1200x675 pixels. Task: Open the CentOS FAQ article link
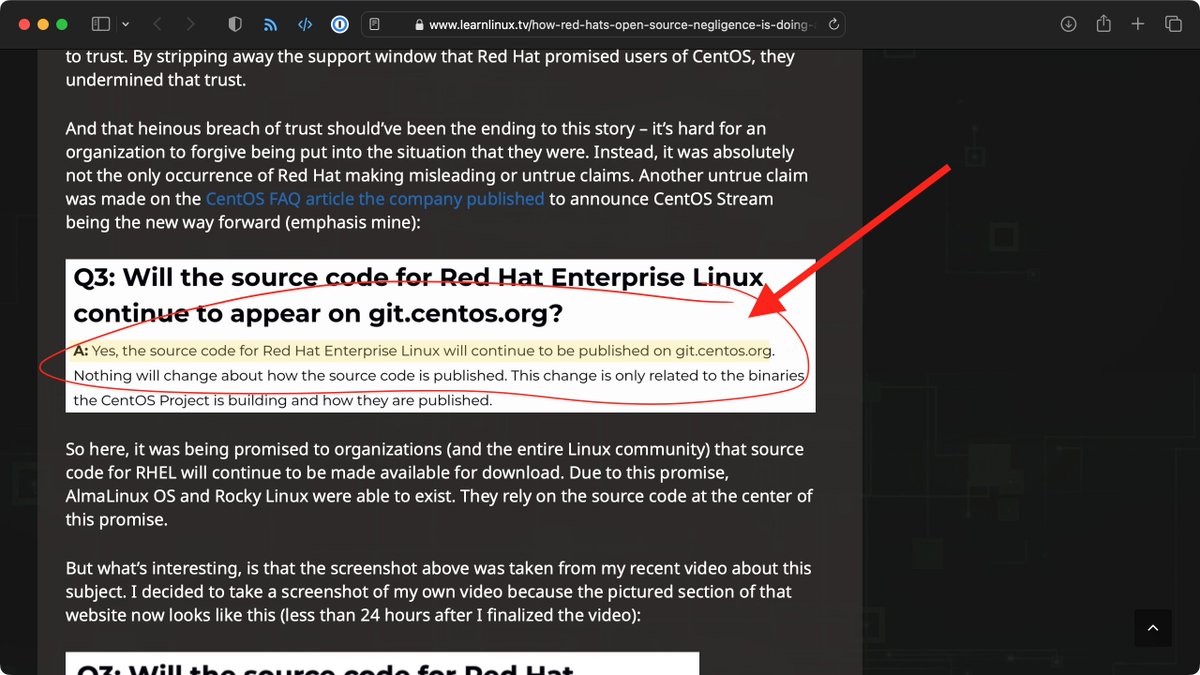pos(375,199)
